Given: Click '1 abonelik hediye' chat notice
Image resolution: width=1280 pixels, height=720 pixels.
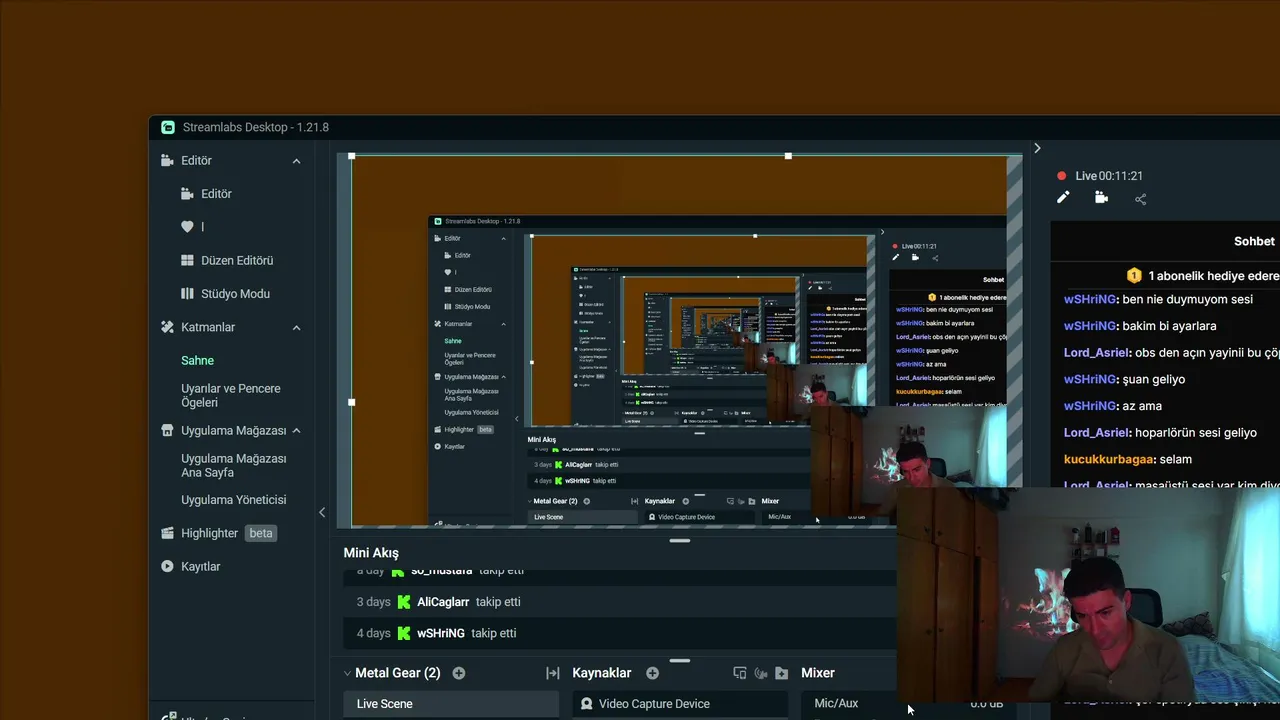Looking at the screenshot, I should [x=1213, y=276].
